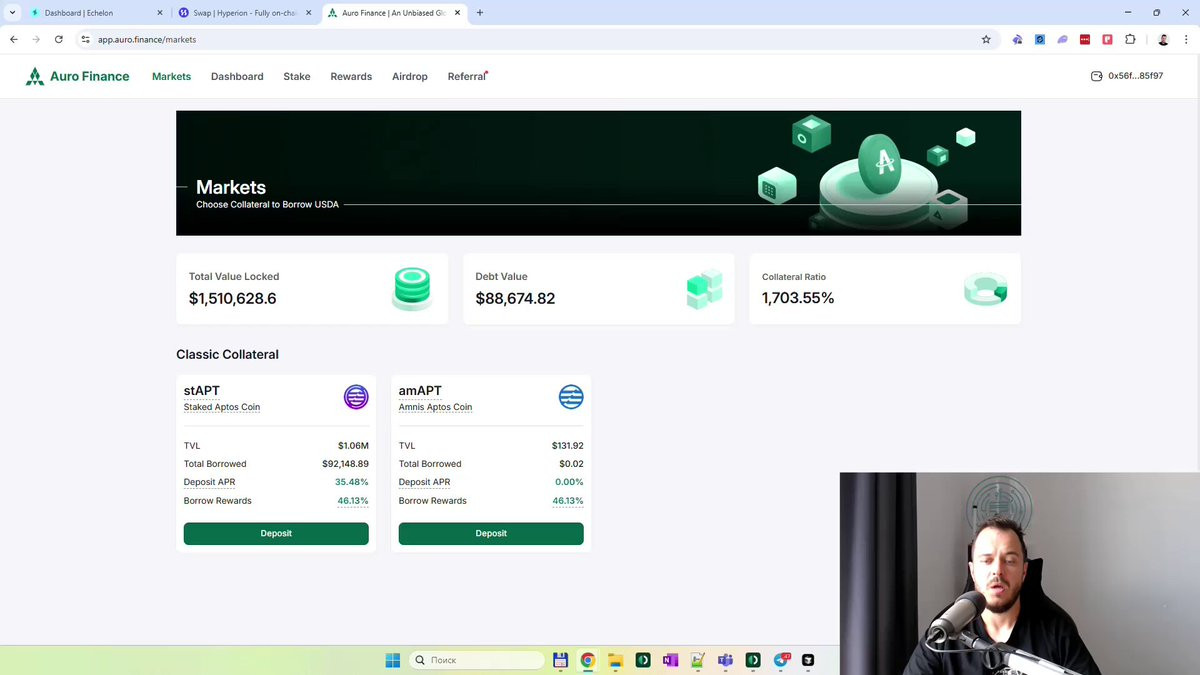Click amAPT Total Borrowed $0.02
The image size is (1200, 675).
click(571, 464)
